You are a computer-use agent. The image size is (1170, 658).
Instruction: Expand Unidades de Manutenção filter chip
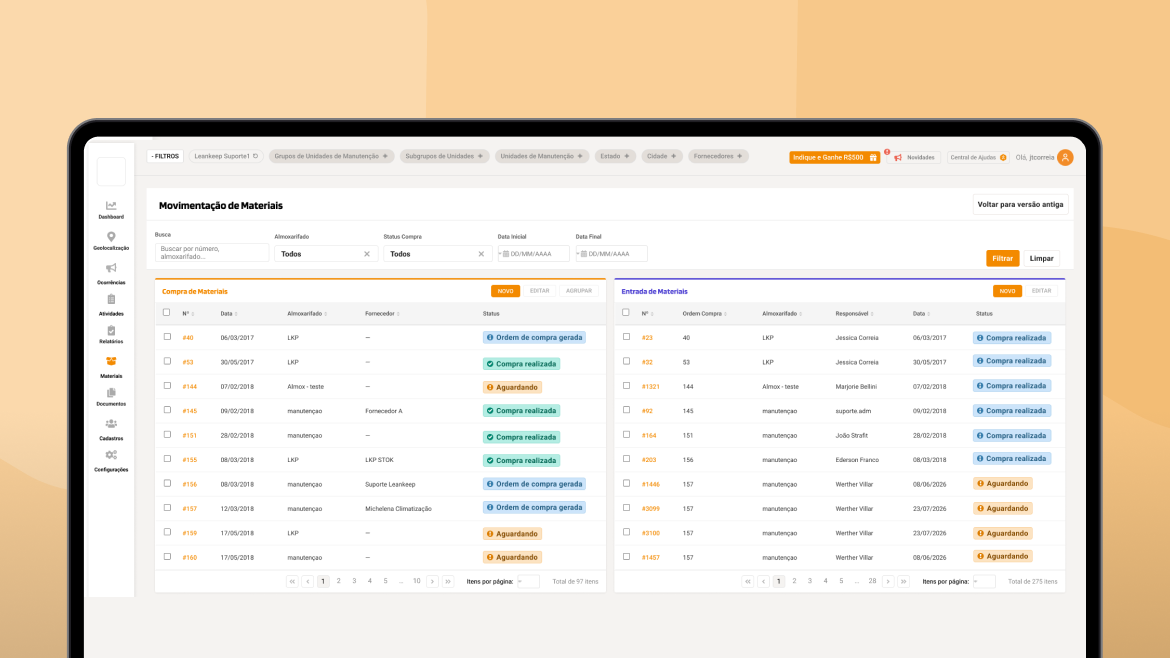tap(542, 157)
